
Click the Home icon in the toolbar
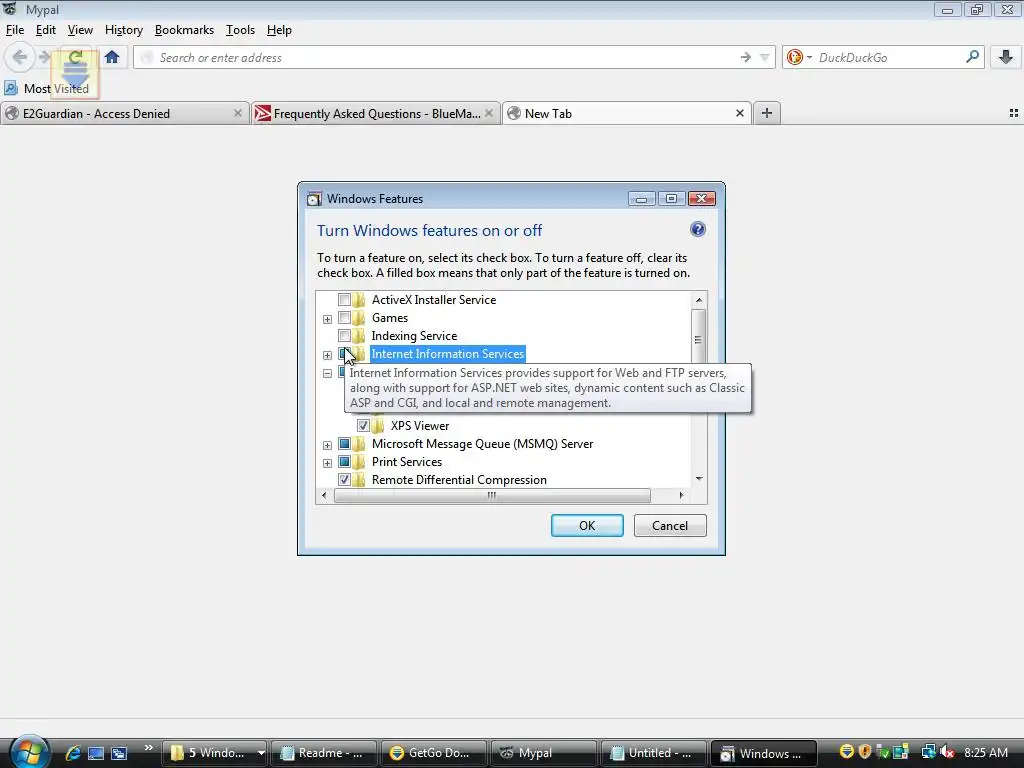[112, 57]
